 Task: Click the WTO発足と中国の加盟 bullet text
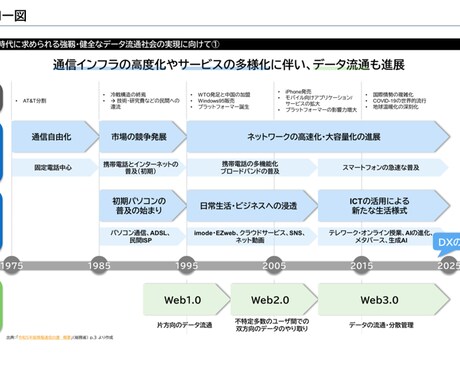224,95
